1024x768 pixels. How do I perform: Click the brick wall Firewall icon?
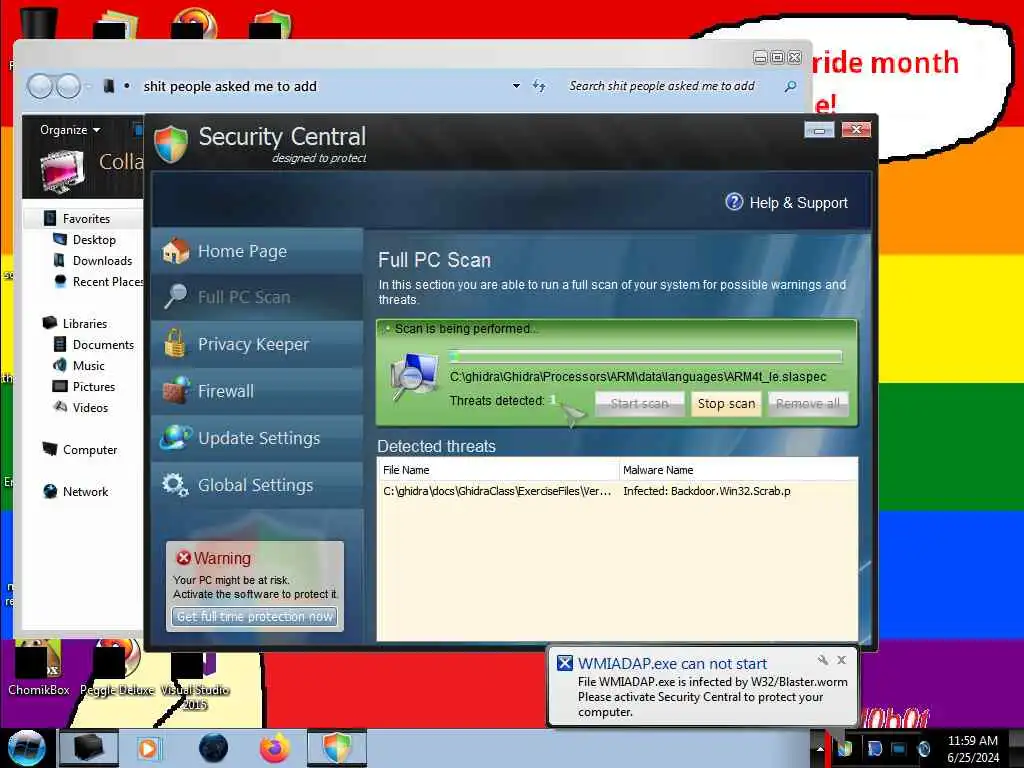(x=175, y=391)
